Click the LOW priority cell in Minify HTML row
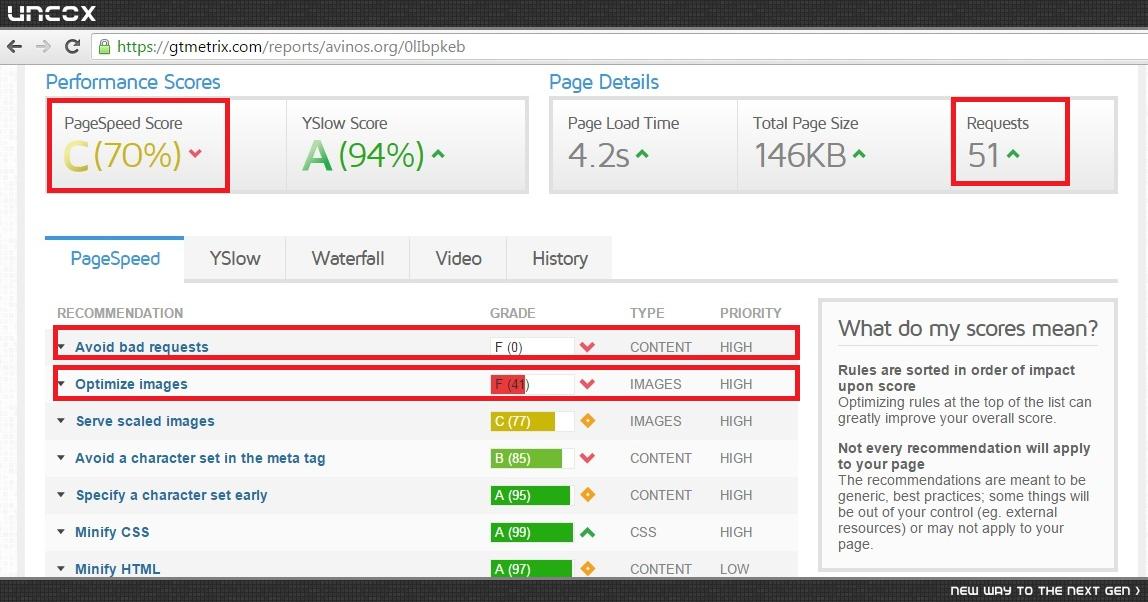 [734, 569]
